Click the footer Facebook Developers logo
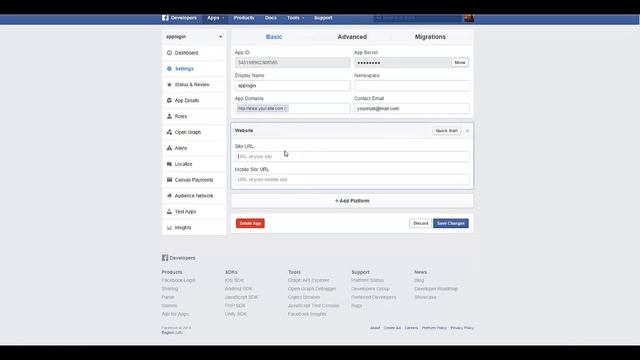 (x=165, y=258)
